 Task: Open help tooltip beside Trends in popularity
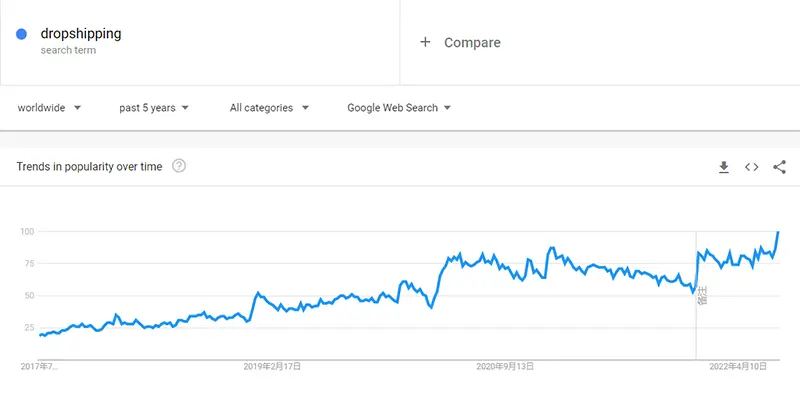[179, 166]
